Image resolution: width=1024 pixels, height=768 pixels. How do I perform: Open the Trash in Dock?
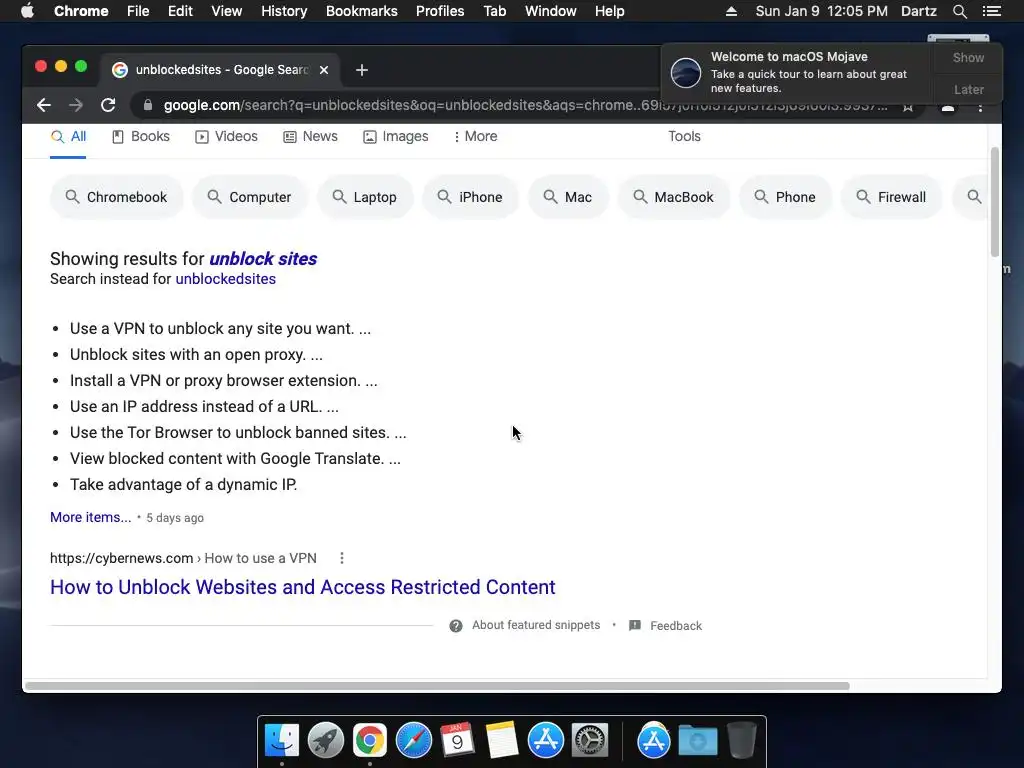tap(741, 741)
